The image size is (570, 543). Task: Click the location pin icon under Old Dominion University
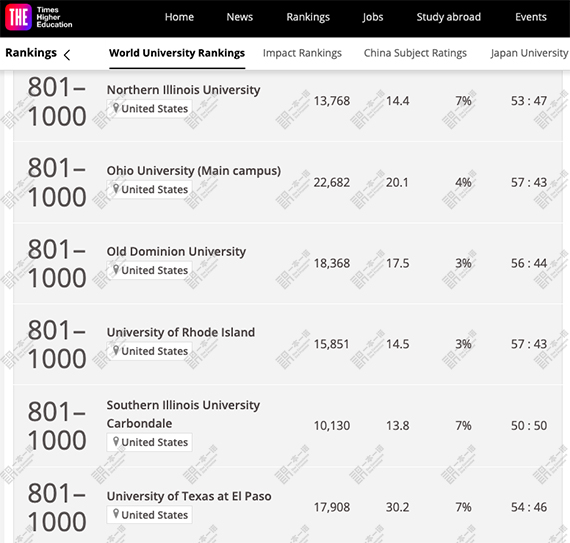[x=116, y=270]
